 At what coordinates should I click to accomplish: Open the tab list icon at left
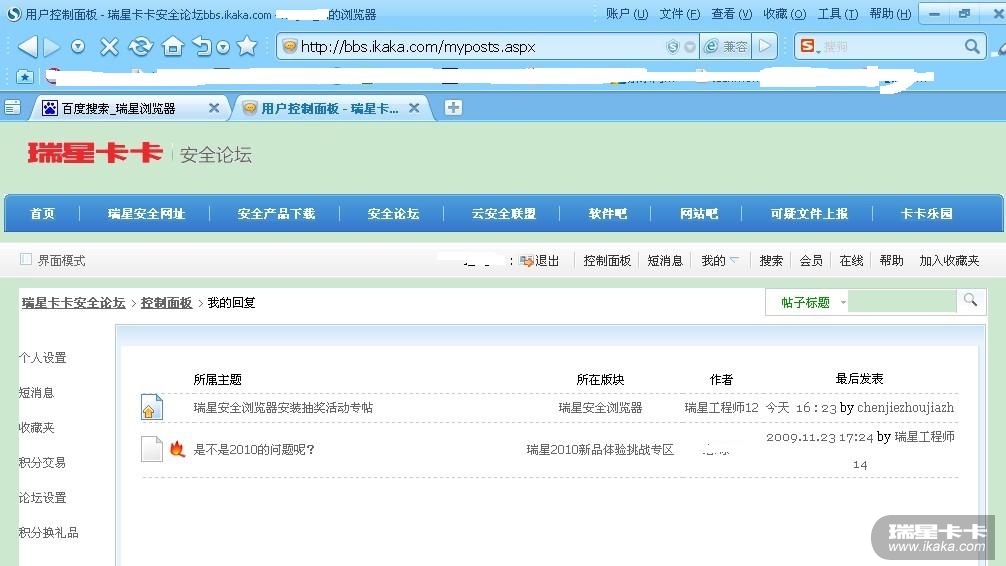pos(13,108)
